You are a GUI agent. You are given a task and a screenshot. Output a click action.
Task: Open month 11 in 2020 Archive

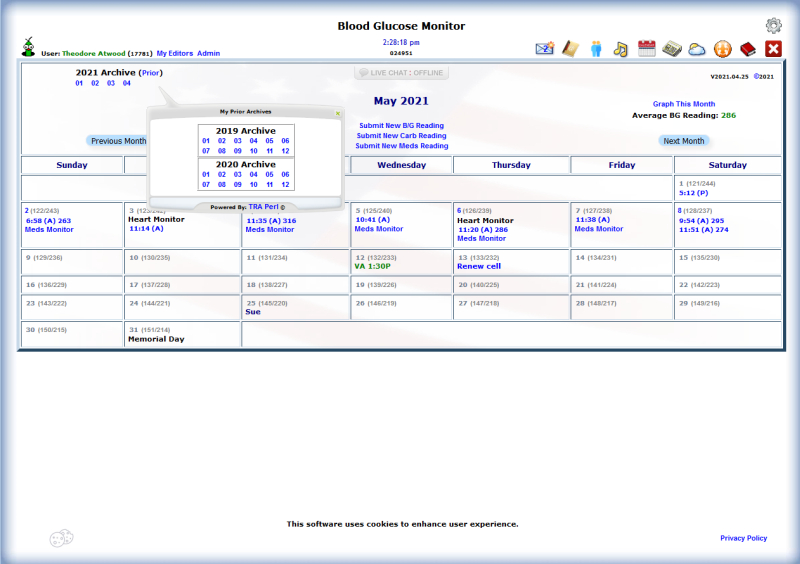tap(269, 185)
